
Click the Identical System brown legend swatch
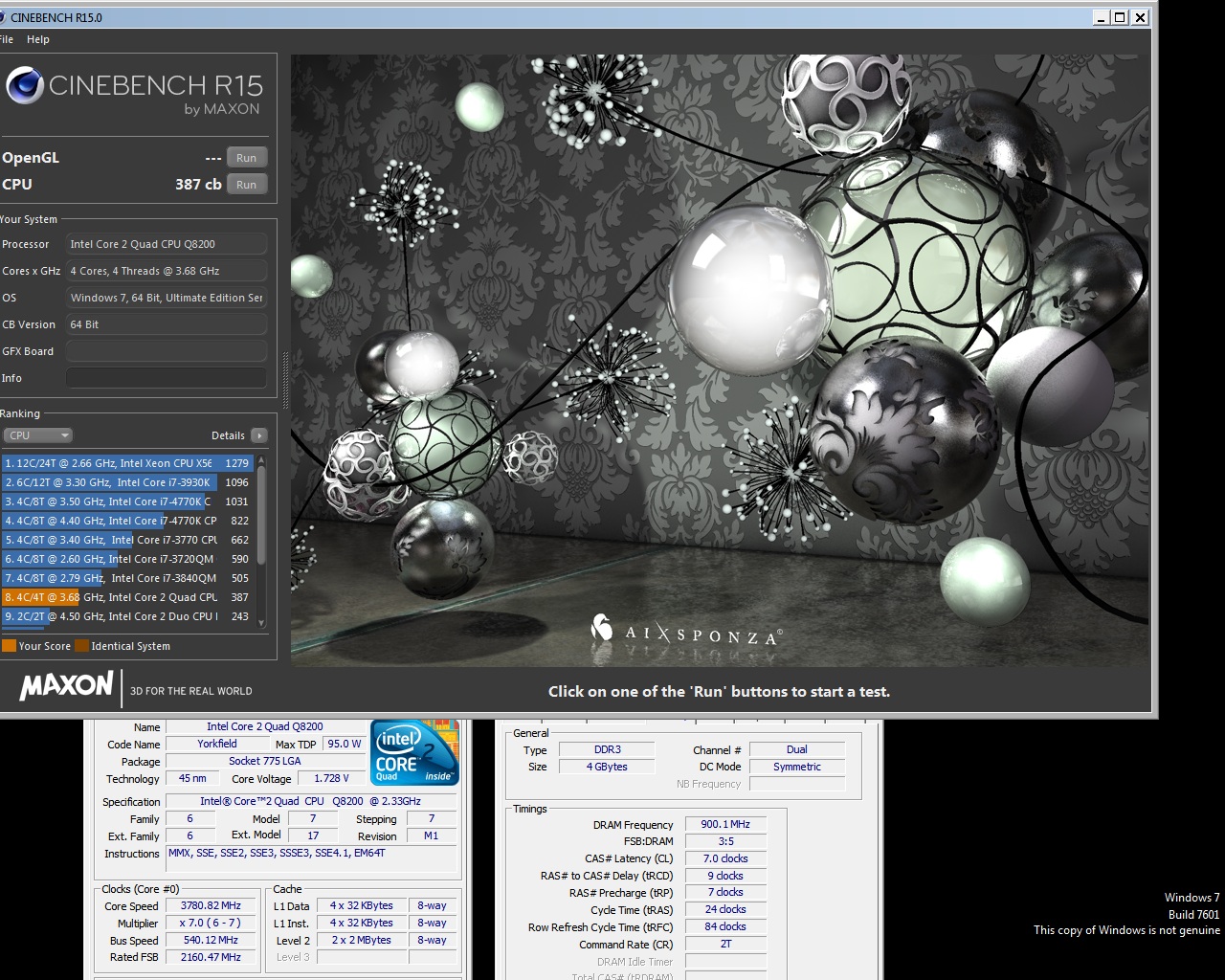pos(81,646)
